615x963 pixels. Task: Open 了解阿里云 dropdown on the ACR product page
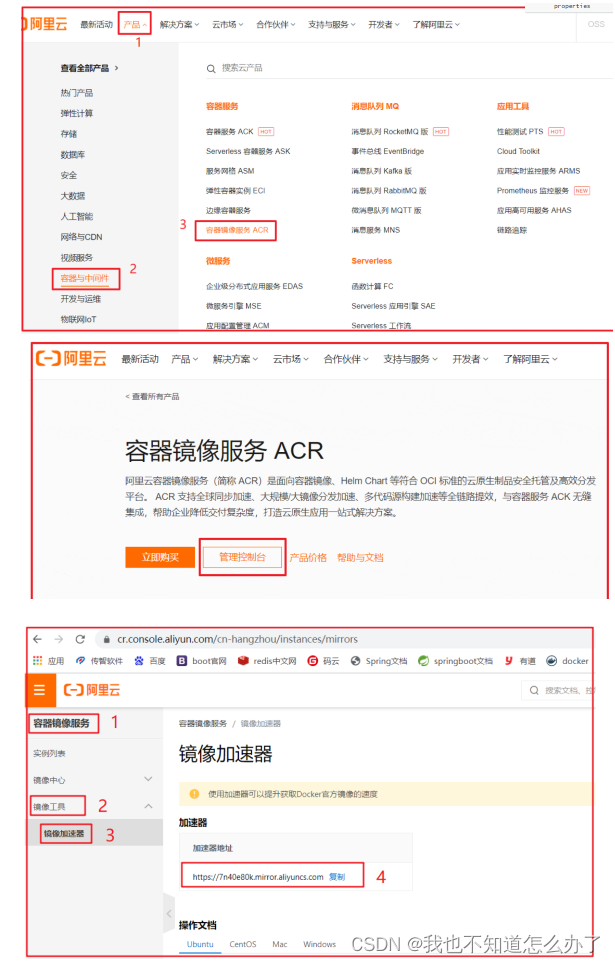point(530,359)
